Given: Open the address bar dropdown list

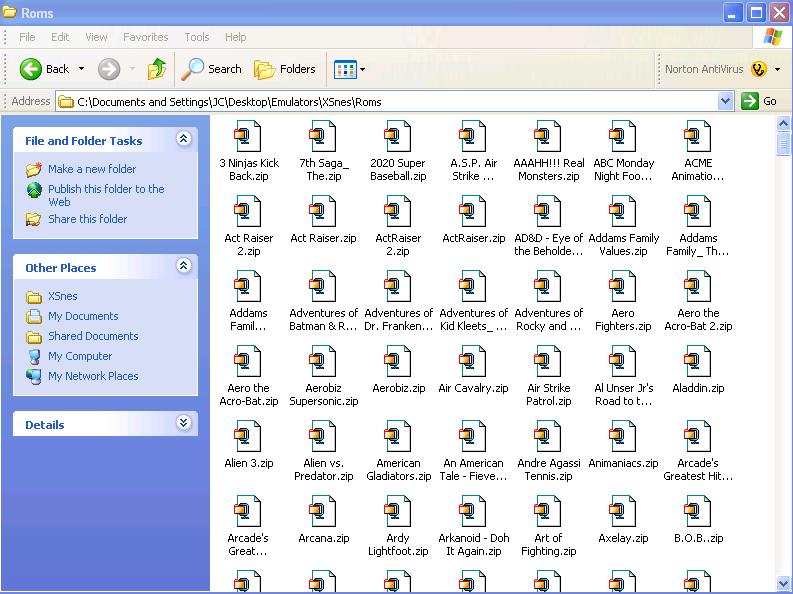Looking at the screenshot, I should point(725,101).
